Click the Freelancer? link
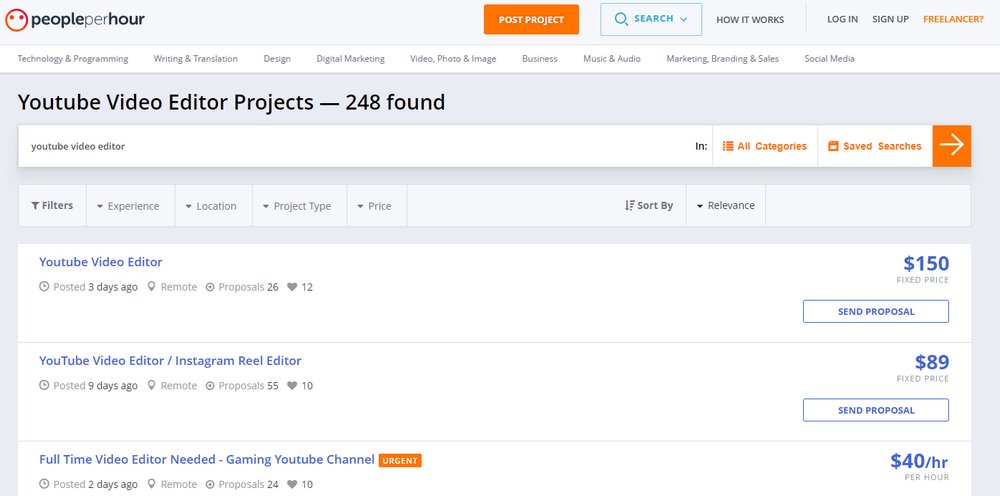Viewport: 1000px width, 496px height. click(953, 19)
